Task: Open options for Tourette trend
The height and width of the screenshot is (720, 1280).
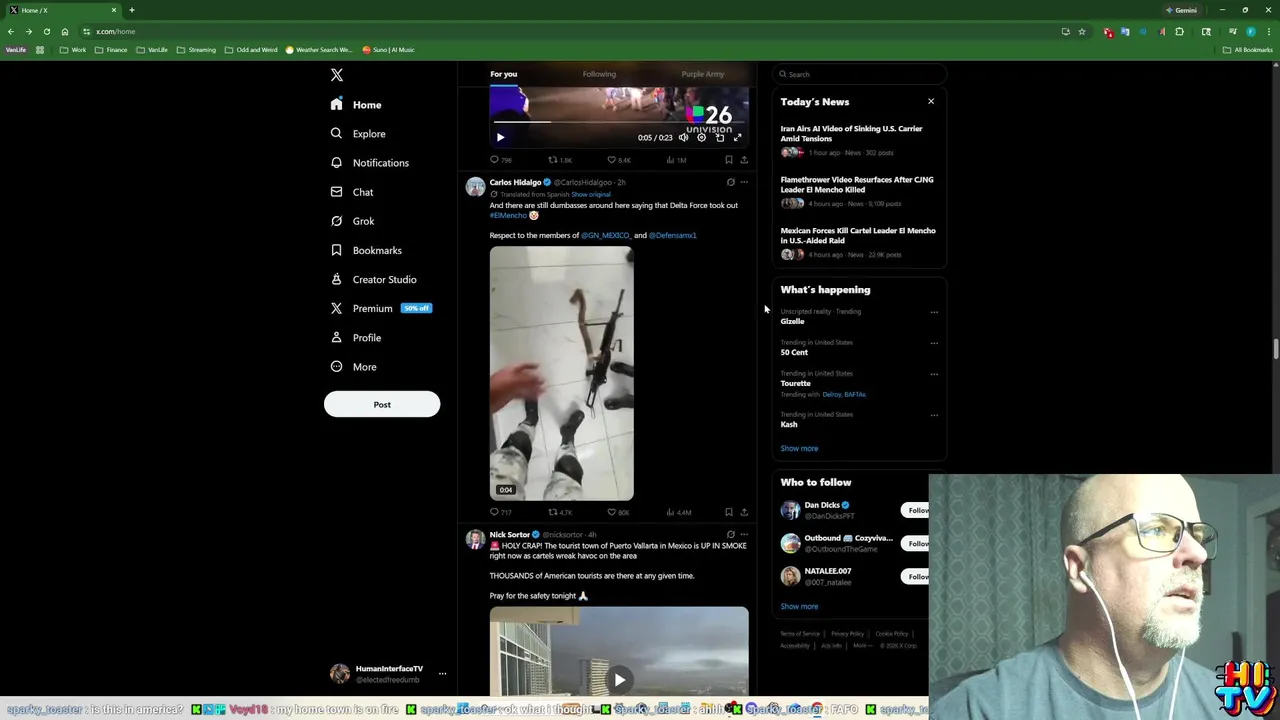Action: [934, 374]
